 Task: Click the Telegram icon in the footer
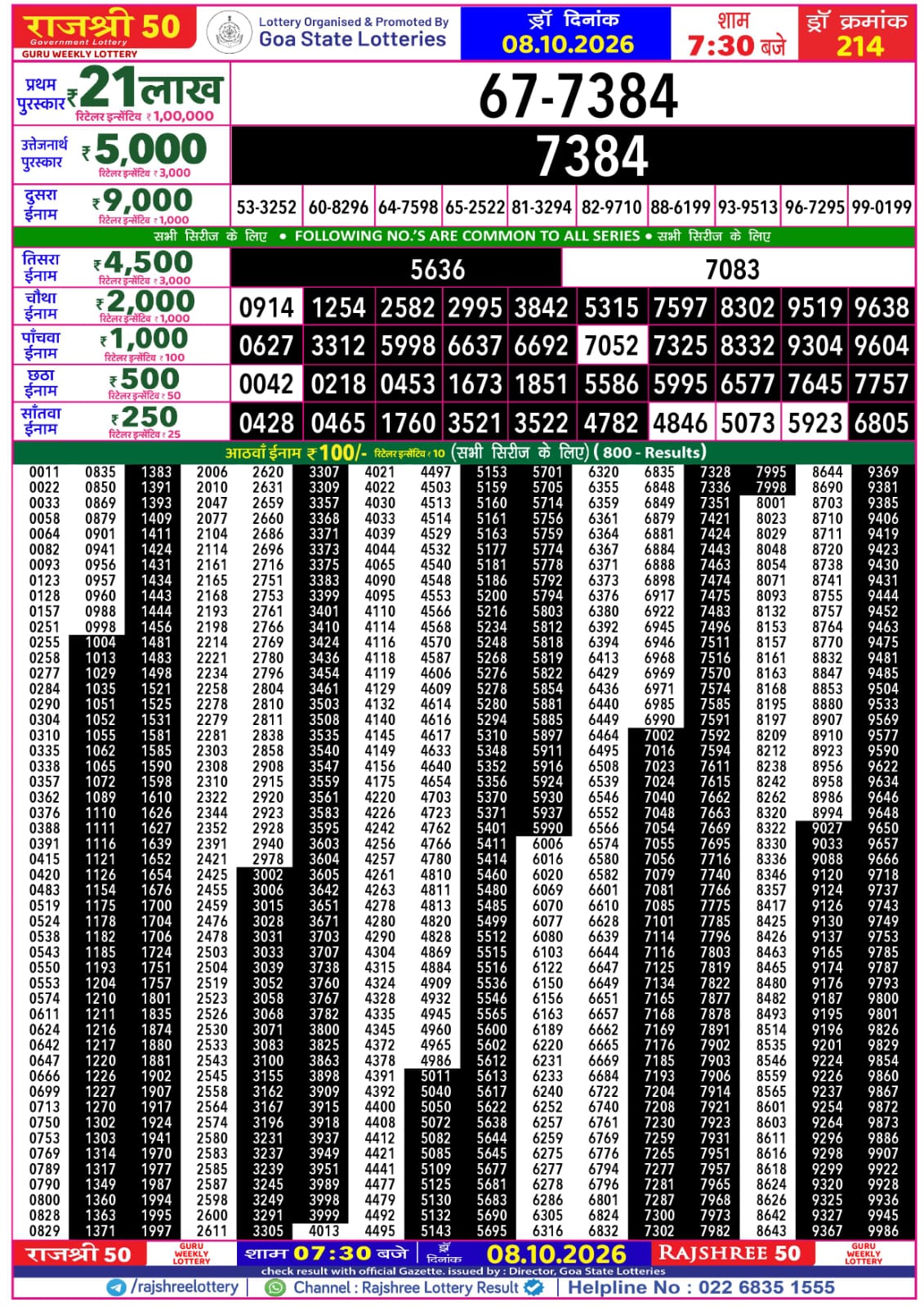117,1287
